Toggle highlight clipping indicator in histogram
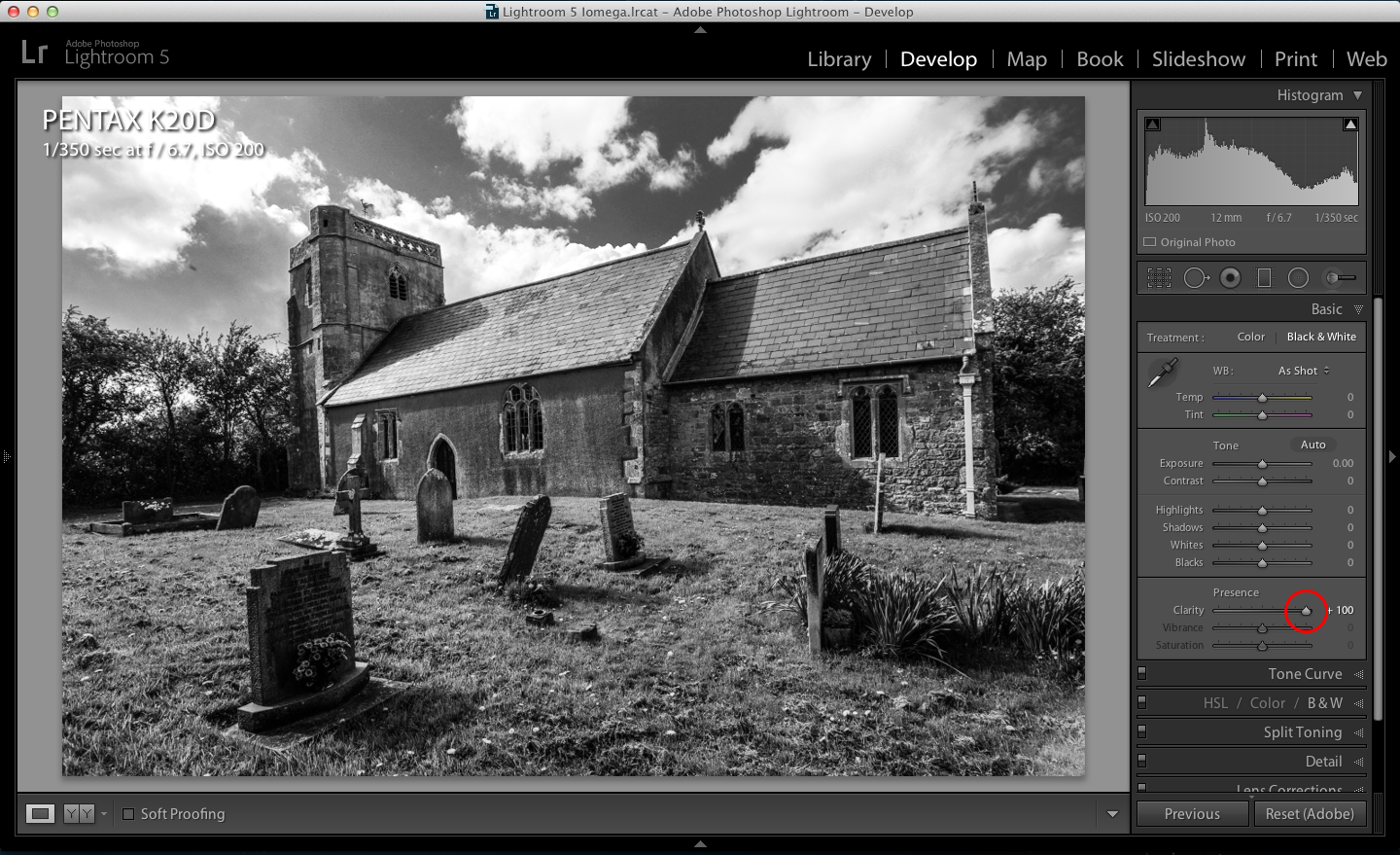Screen dimensions: 1400x855 (1350, 125)
